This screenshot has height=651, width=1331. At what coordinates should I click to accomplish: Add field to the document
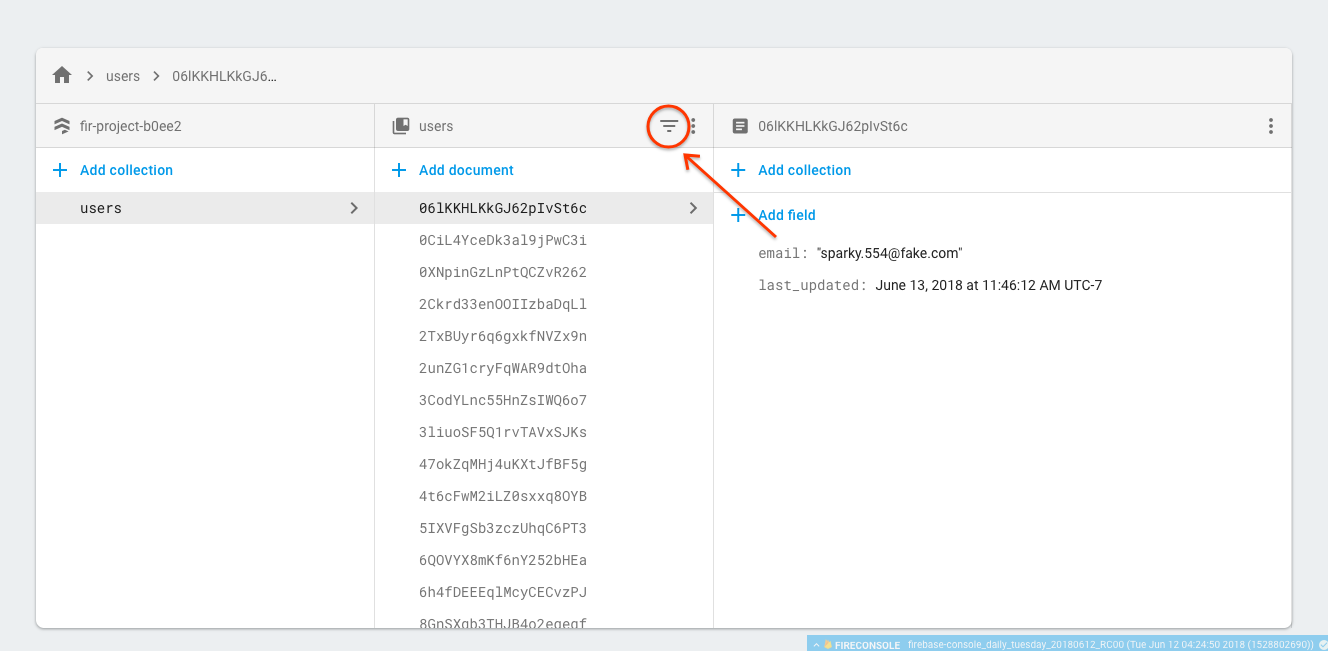tap(774, 215)
